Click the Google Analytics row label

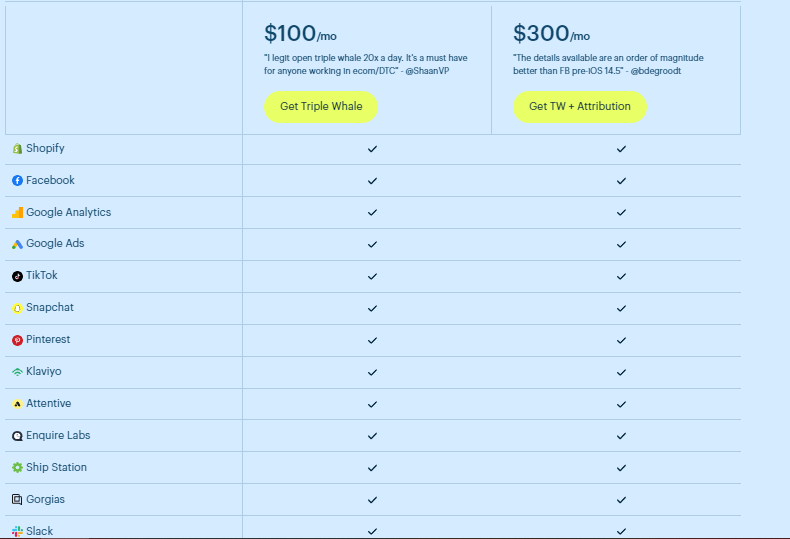(68, 213)
